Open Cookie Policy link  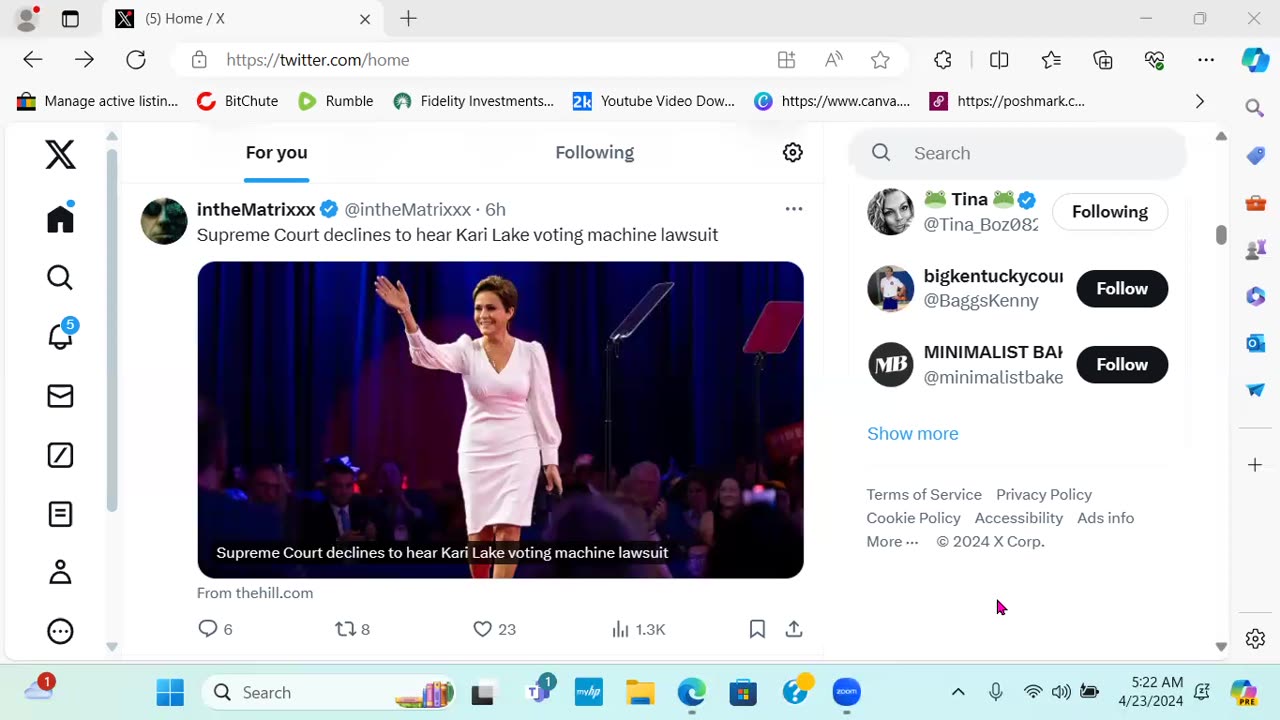click(x=913, y=518)
